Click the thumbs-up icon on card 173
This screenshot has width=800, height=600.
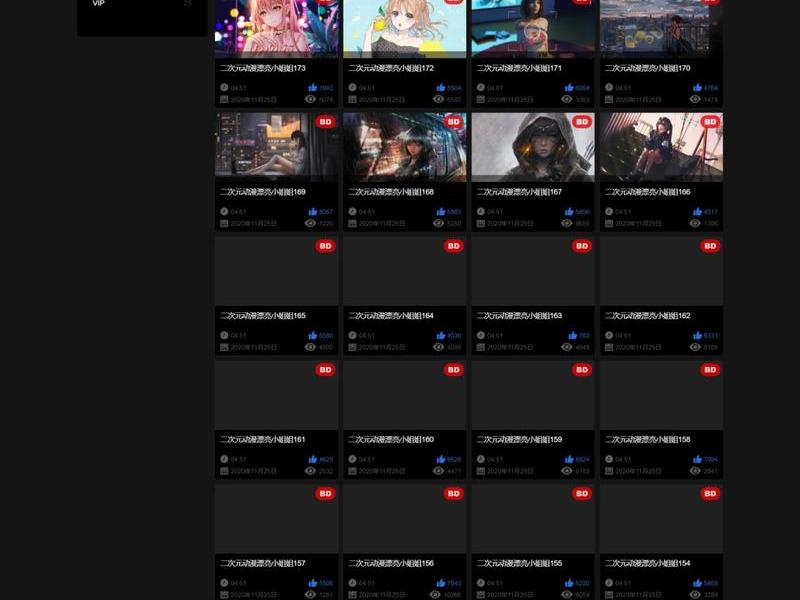[313, 87]
